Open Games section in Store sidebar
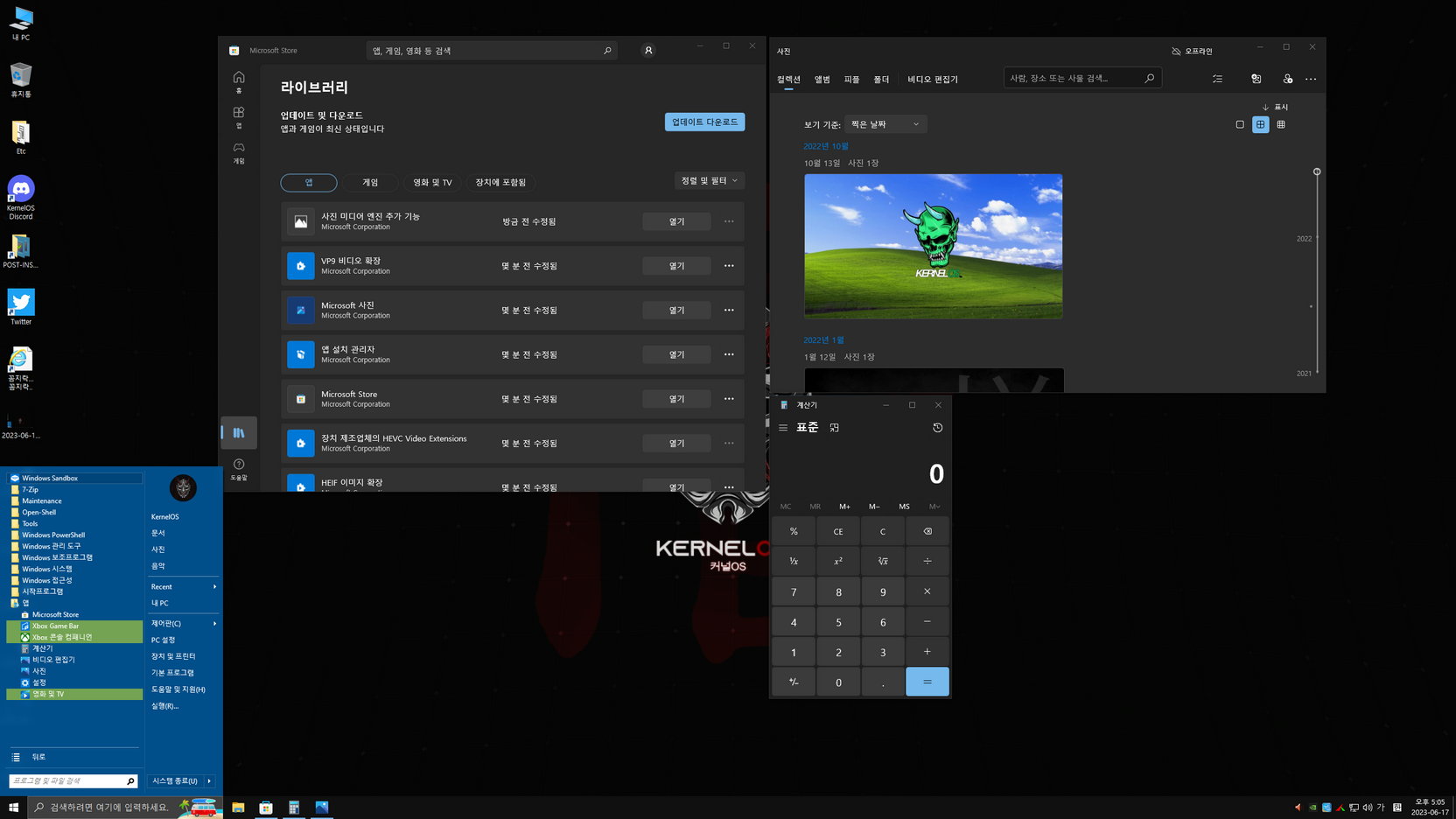 point(239,152)
